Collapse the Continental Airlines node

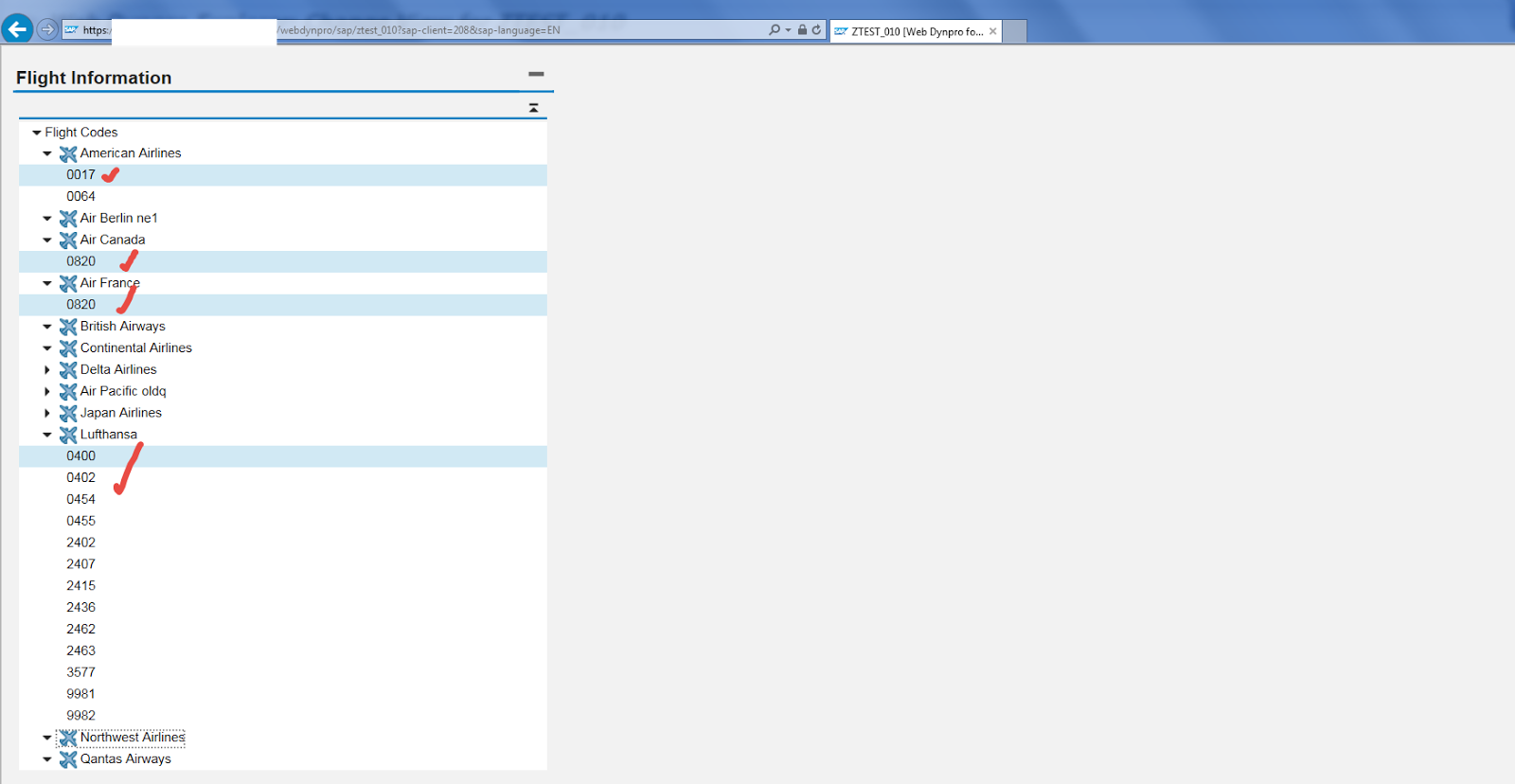47,348
